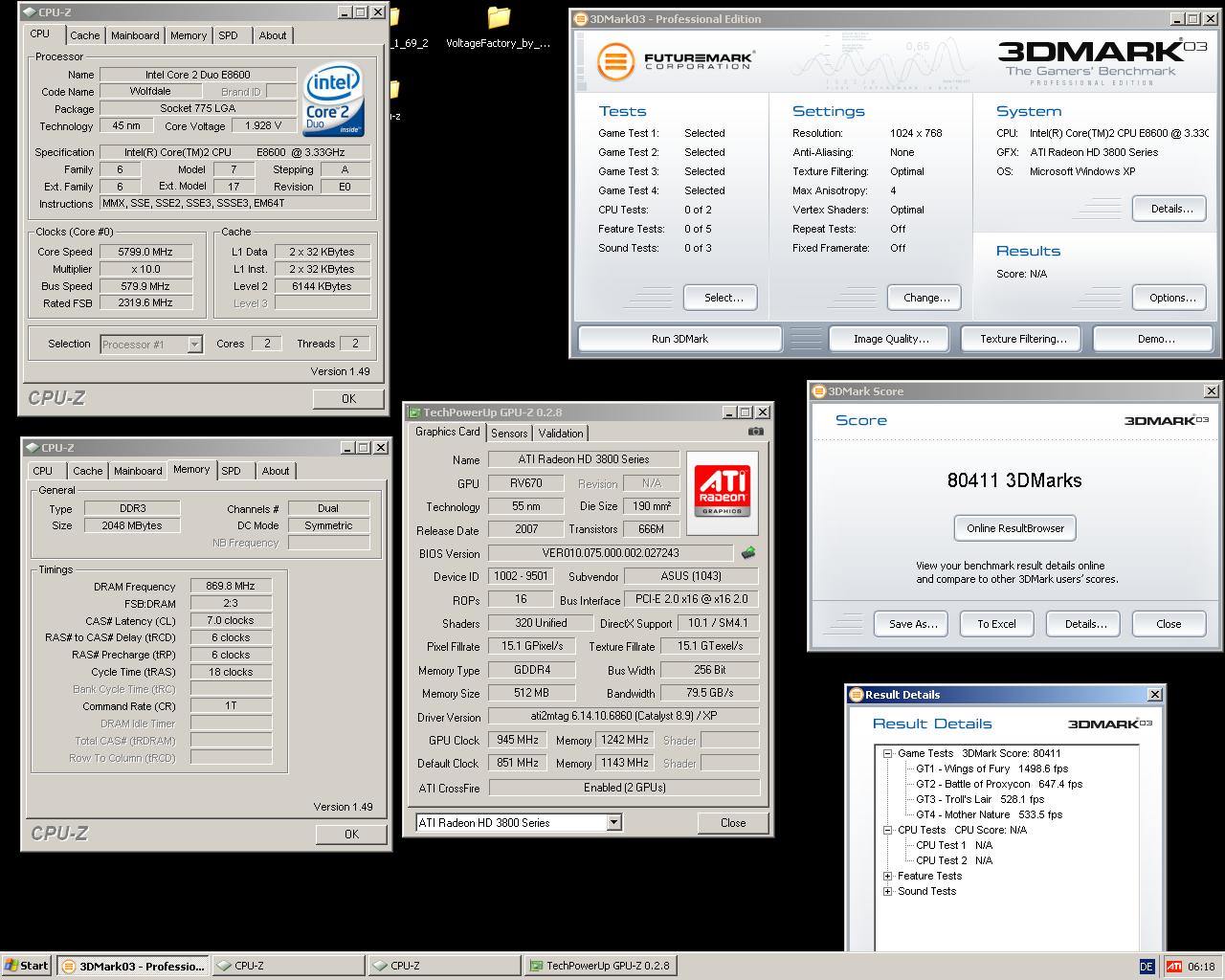Switch to TechPowerUp GPU-Z taskbar button
This screenshot has width=1225, height=980.
click(599, 966)
